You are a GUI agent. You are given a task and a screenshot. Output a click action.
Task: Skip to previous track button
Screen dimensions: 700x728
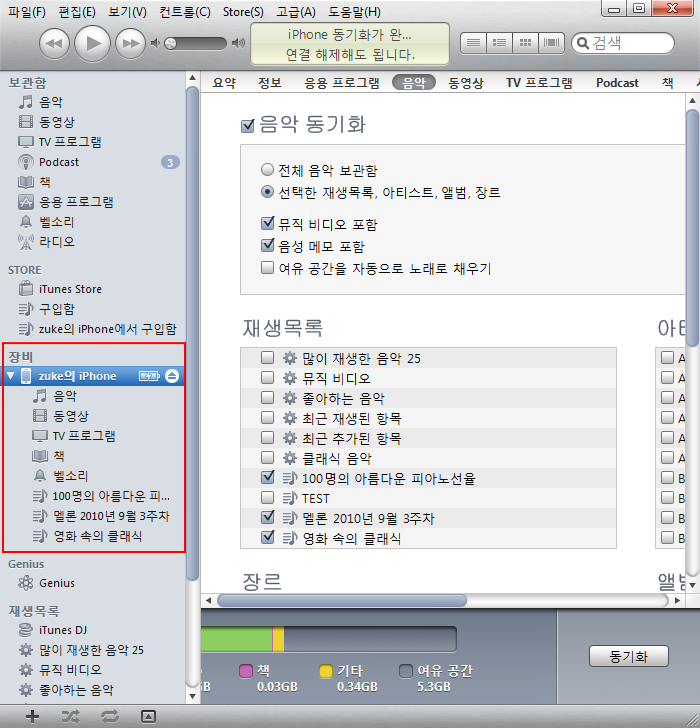(54, 44)
